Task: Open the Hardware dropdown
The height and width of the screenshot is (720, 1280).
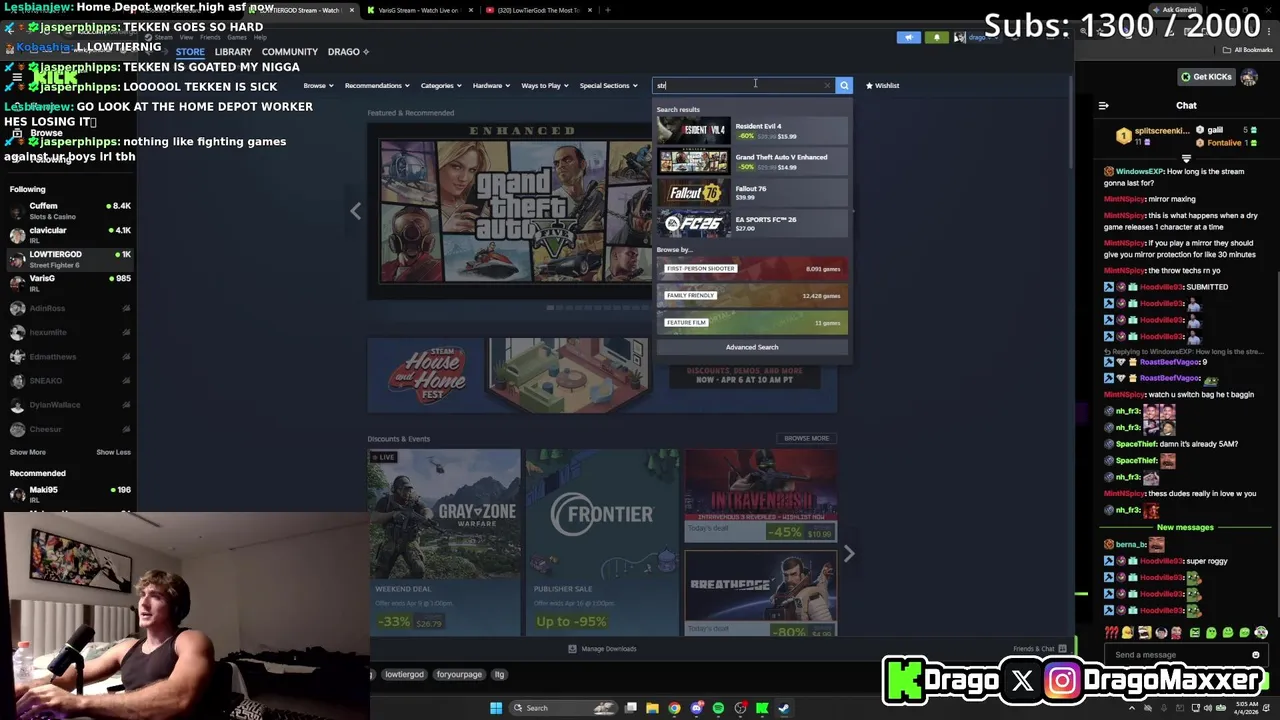Action: 491,85
